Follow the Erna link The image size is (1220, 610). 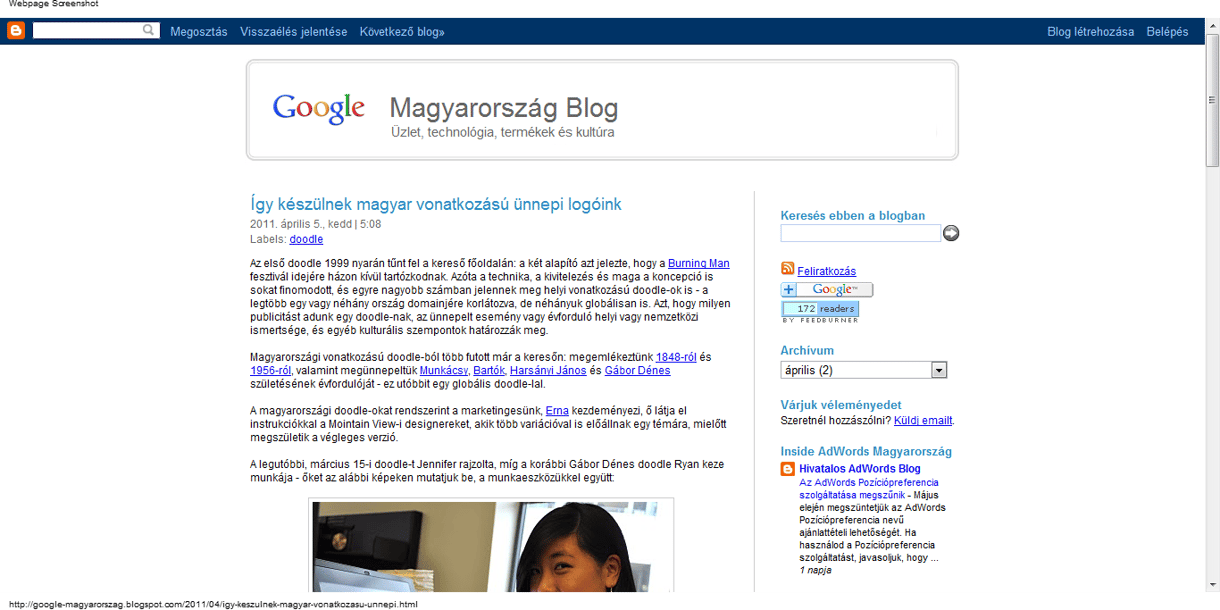[557, 410]
